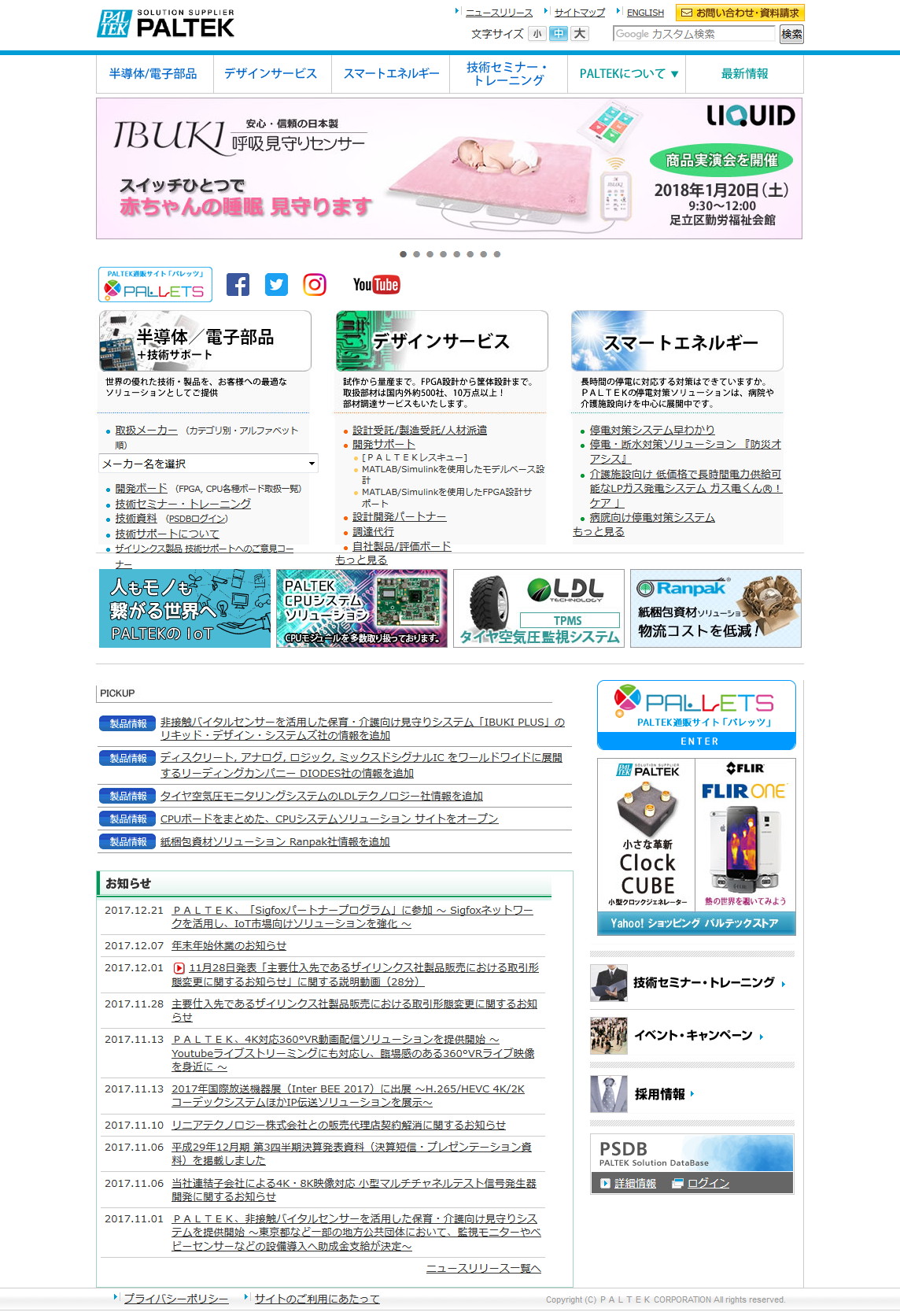Open the LDL TPMS tire pressure banner
This screenshot has height=1316, width=900.
coord(539,608)
